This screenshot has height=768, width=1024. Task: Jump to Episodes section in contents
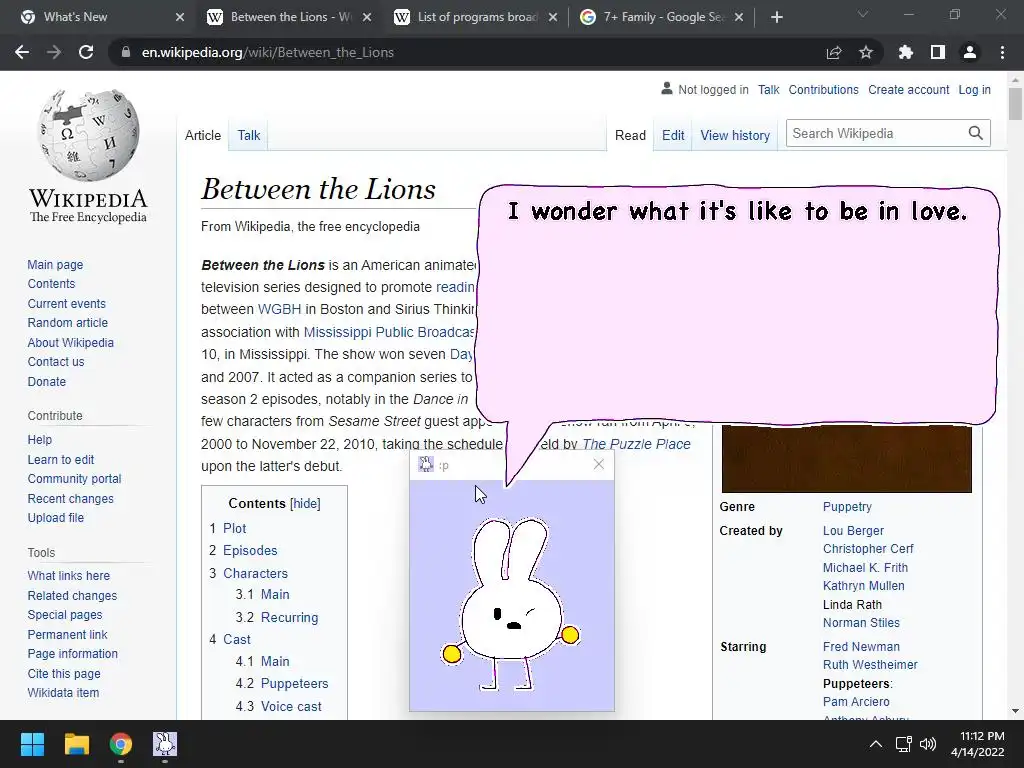click(250, 551)
